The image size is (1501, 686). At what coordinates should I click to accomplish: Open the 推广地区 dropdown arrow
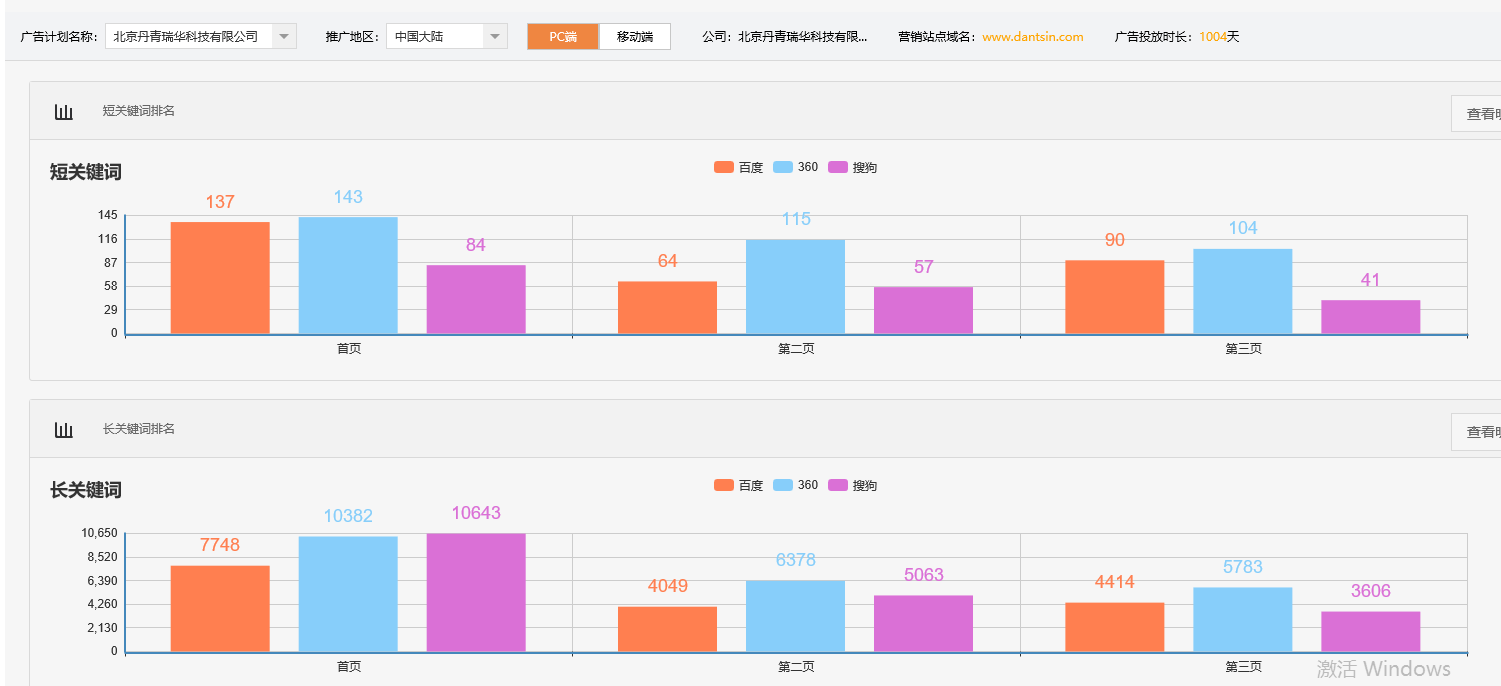coord(494,36)
